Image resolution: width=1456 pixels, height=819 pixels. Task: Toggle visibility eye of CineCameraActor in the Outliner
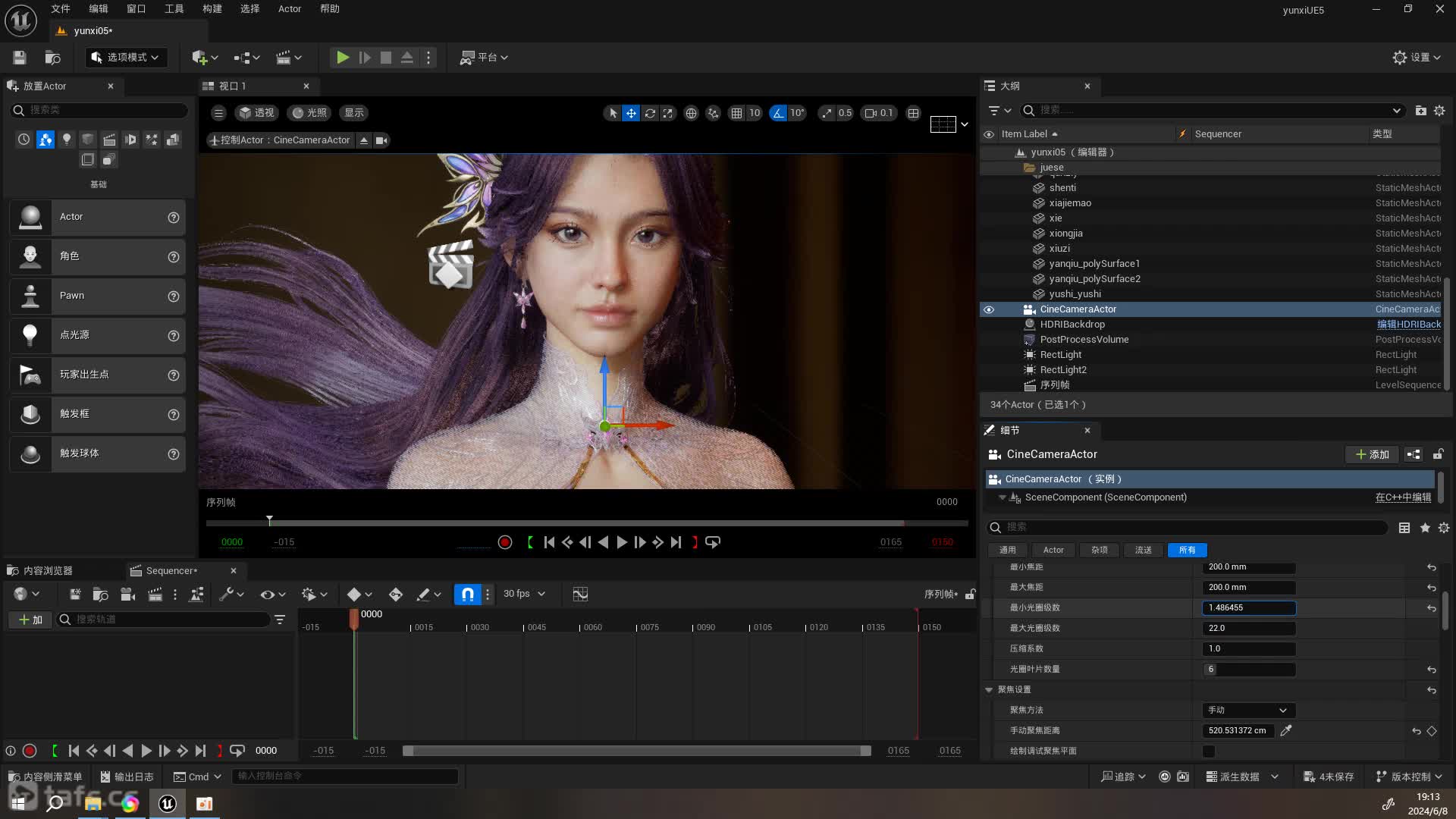click(989, 309)
